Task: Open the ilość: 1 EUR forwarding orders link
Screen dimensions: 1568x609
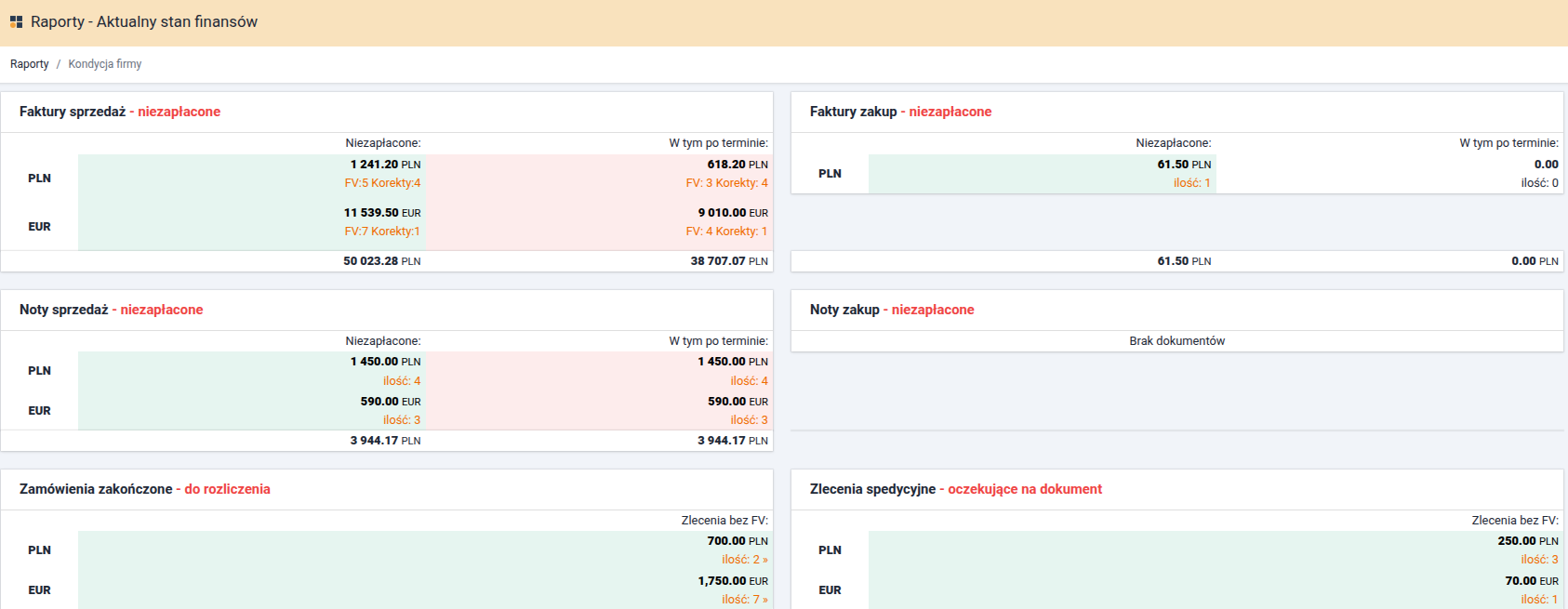Action: click(x=1539, y=600)
